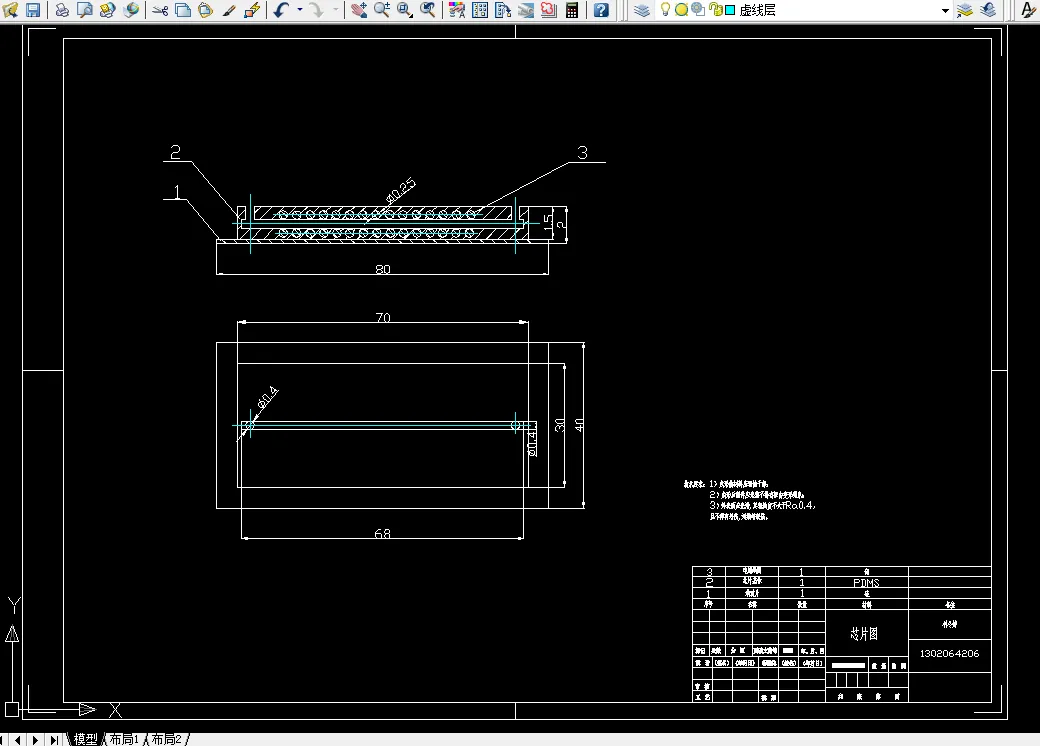The image size is (1040, 746).
Task: Click leader callout number 3
Action: click(x=582, y=153)
